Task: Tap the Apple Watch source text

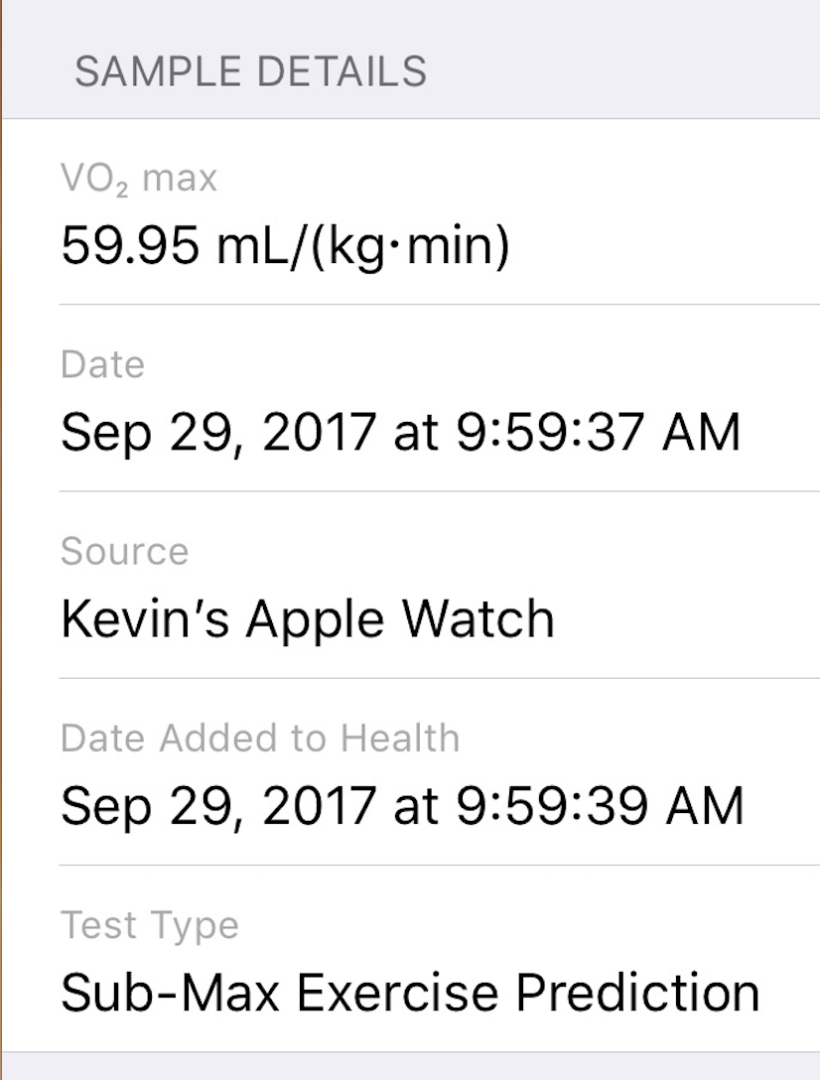Action: coord(400,620)
